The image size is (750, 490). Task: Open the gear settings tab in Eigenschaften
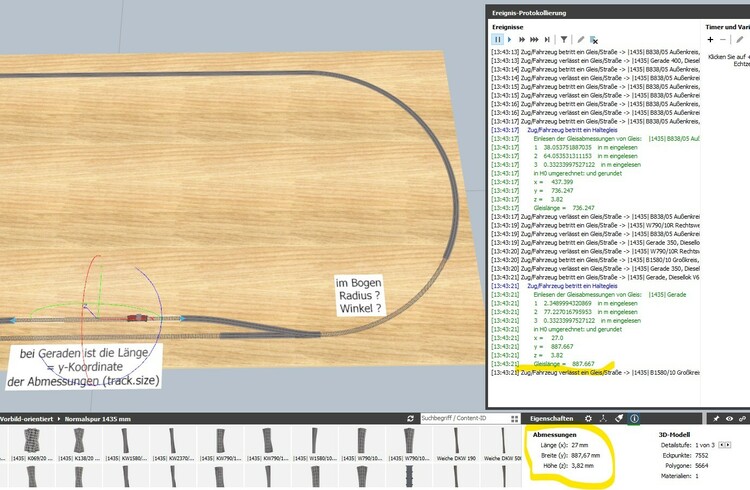(588, 418)
